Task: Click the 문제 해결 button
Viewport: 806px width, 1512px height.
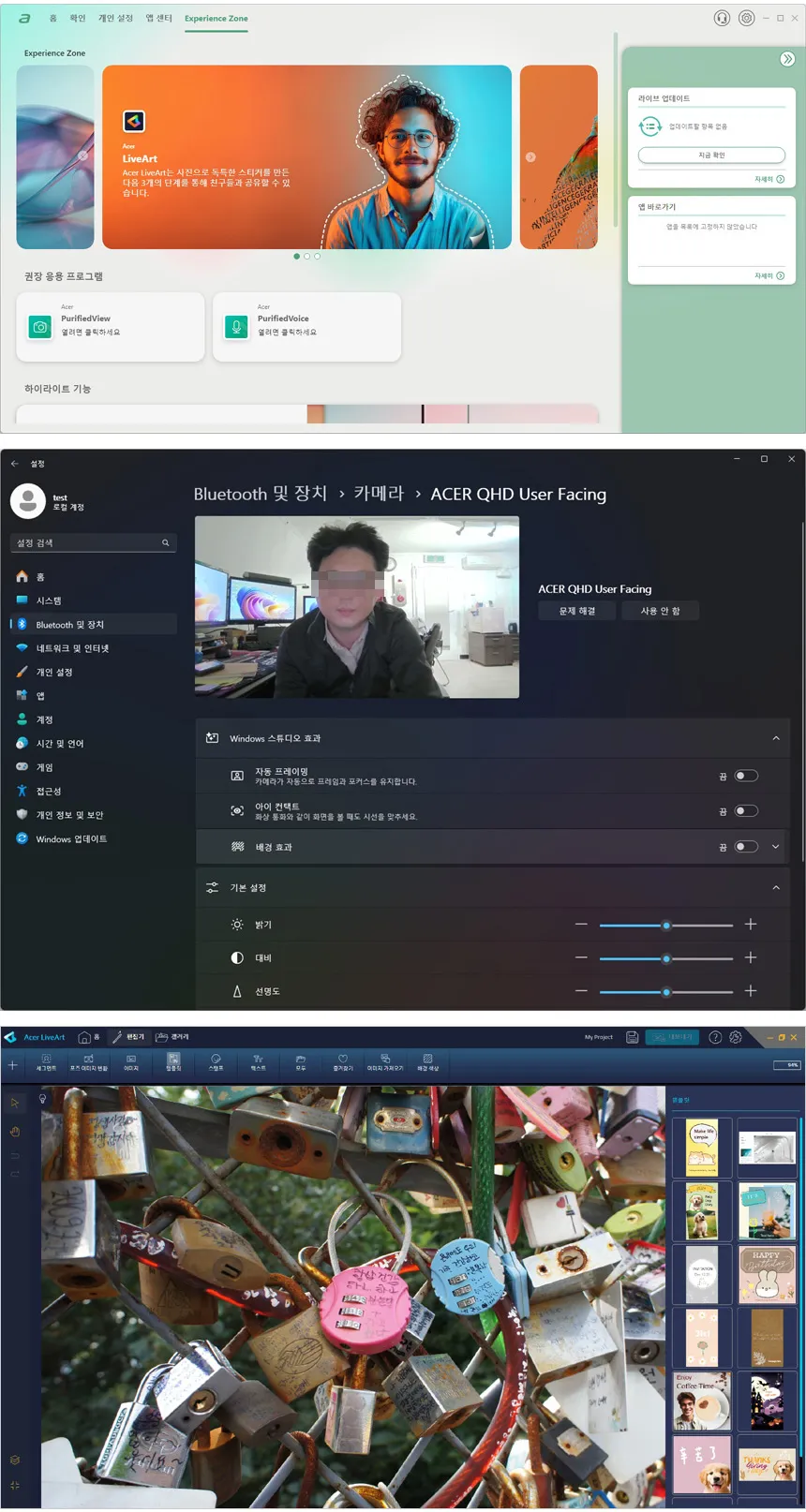Action: tap(577, 611)
